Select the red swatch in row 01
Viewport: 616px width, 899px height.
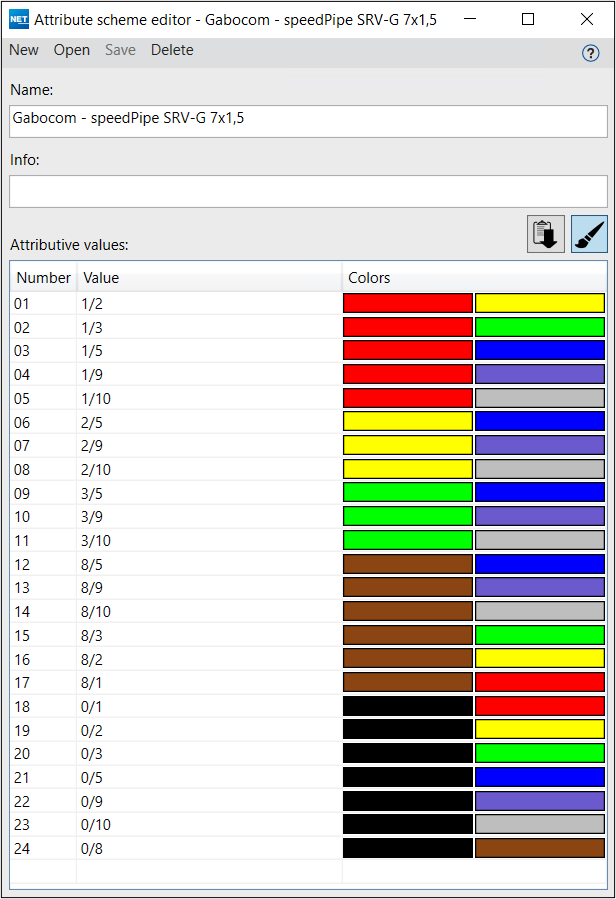(x=408, y=303)
